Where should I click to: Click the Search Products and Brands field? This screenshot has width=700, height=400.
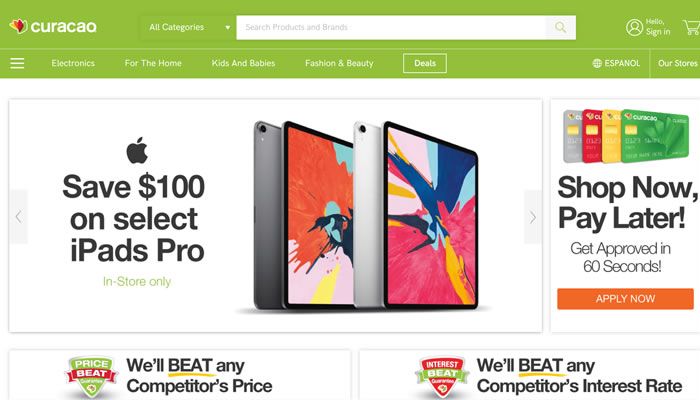point(391,28)
